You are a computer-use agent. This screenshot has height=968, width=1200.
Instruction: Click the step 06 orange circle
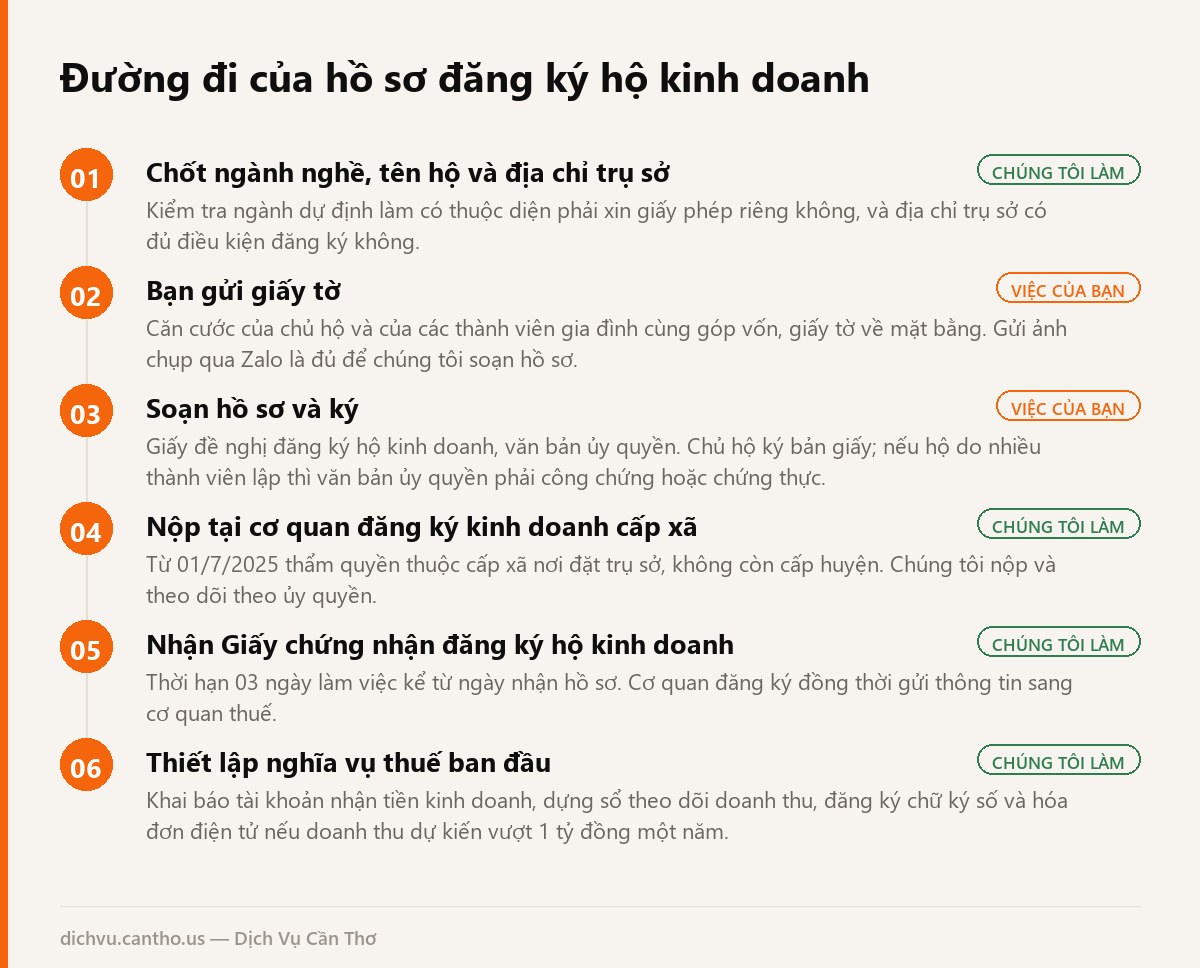pos(86,765)
